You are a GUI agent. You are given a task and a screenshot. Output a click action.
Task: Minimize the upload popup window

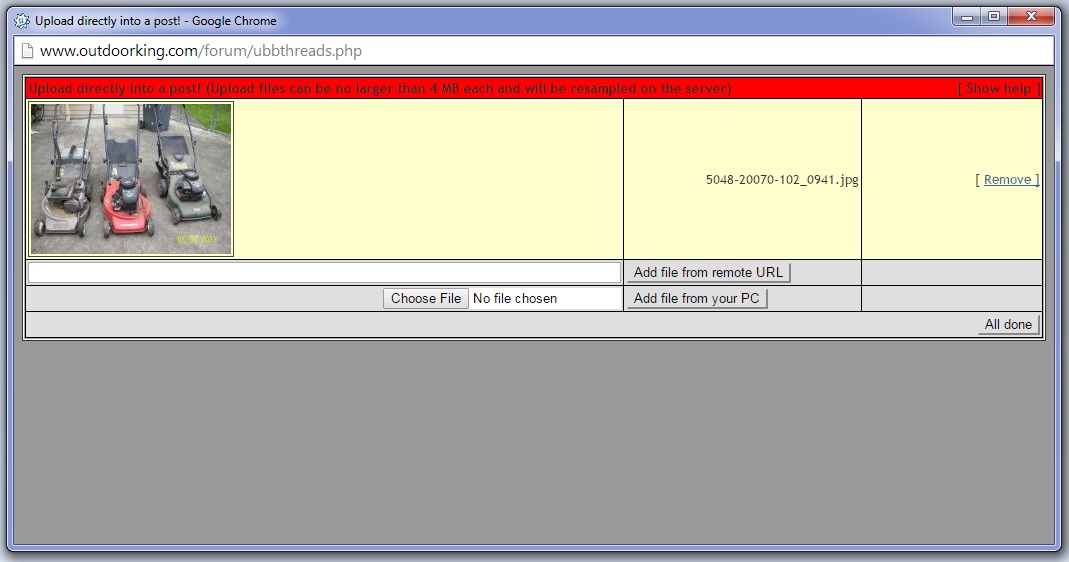pos(968,17)
